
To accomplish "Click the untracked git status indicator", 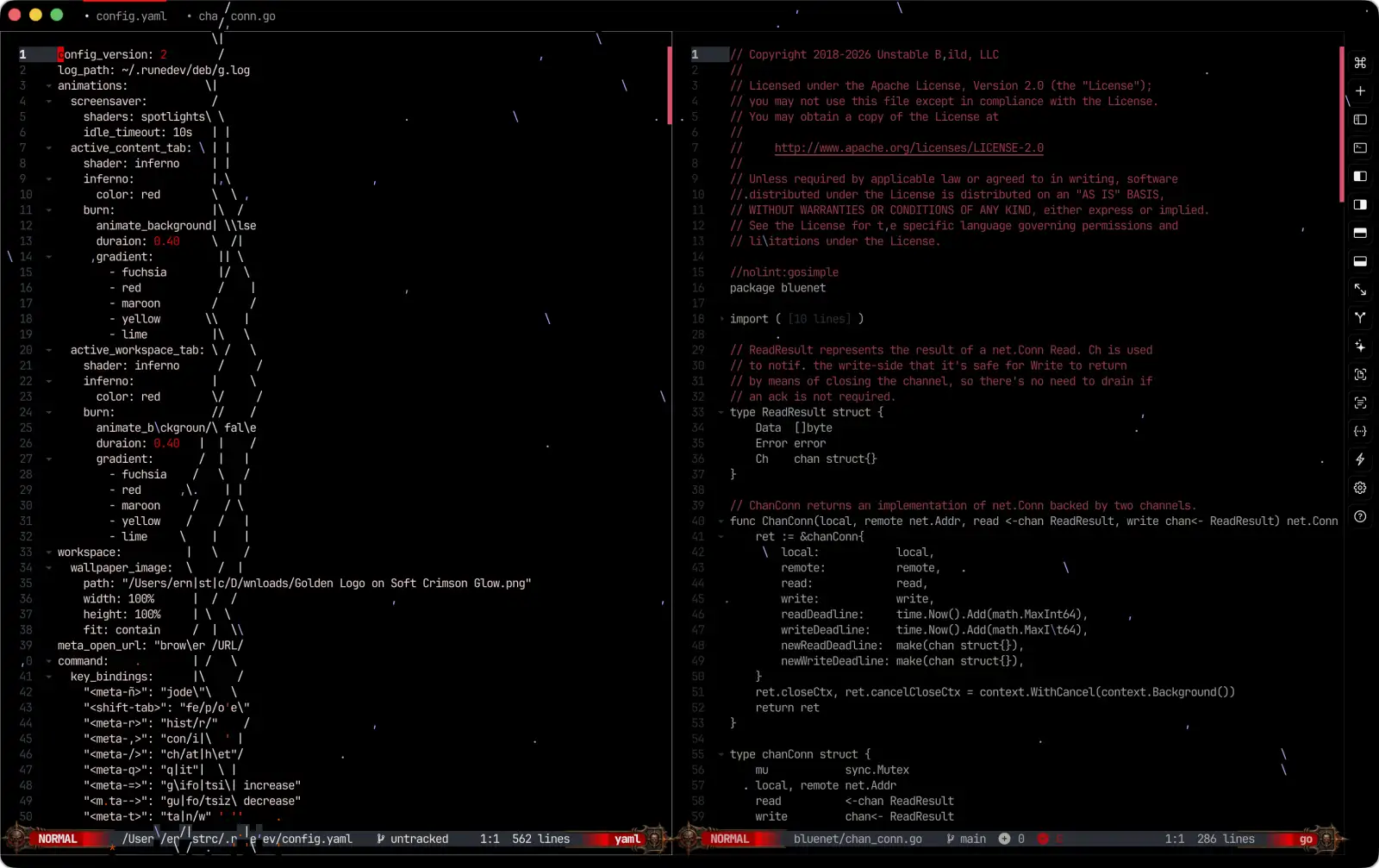I will click(x=413, y=839).
